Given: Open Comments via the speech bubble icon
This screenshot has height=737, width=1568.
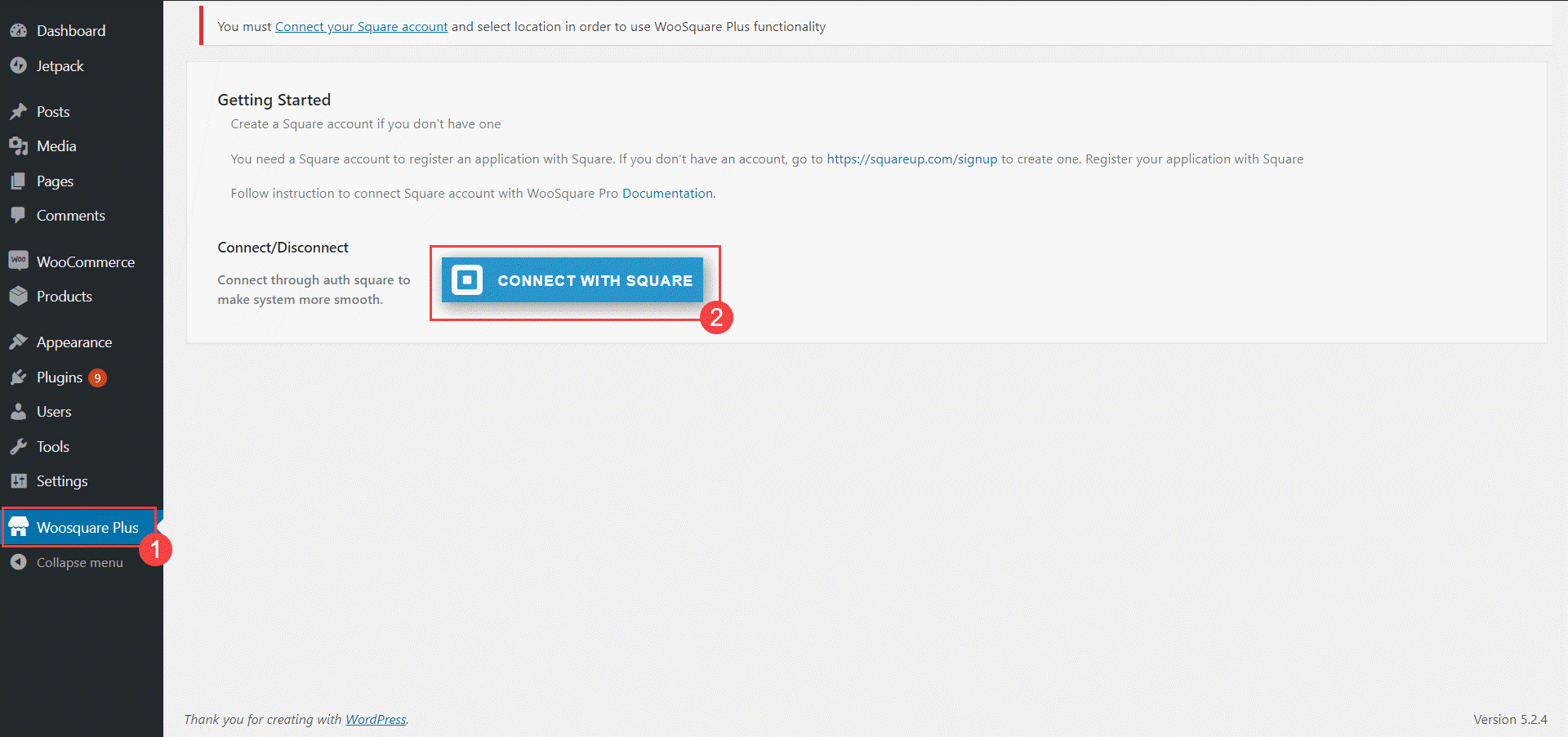Looking at the screenshot, I should [x=19, y=215].
